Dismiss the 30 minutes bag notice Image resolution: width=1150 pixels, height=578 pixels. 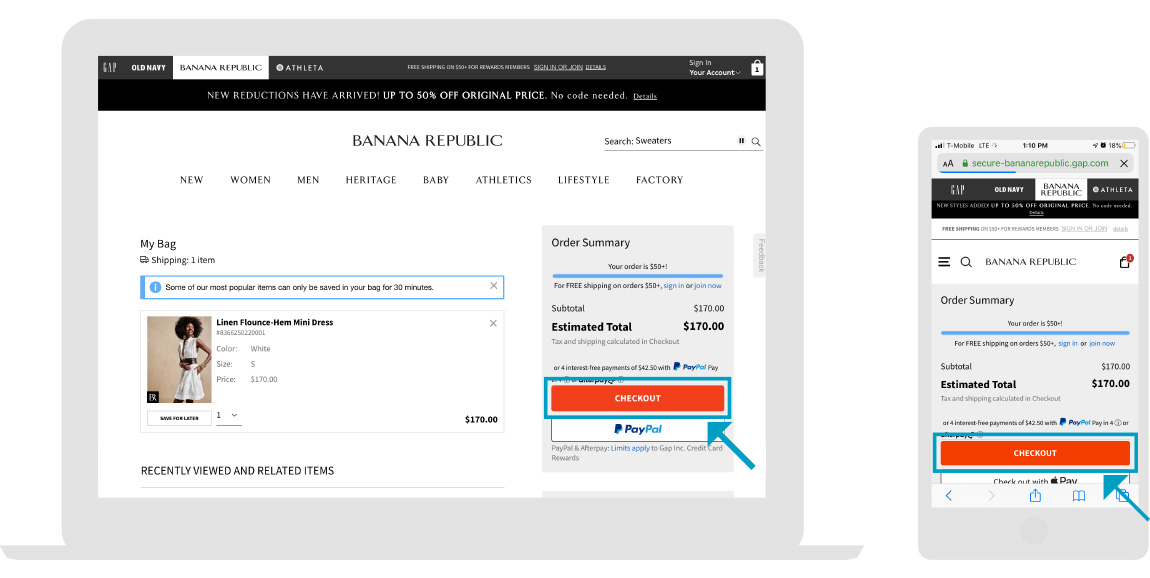[x=494, y=286]
